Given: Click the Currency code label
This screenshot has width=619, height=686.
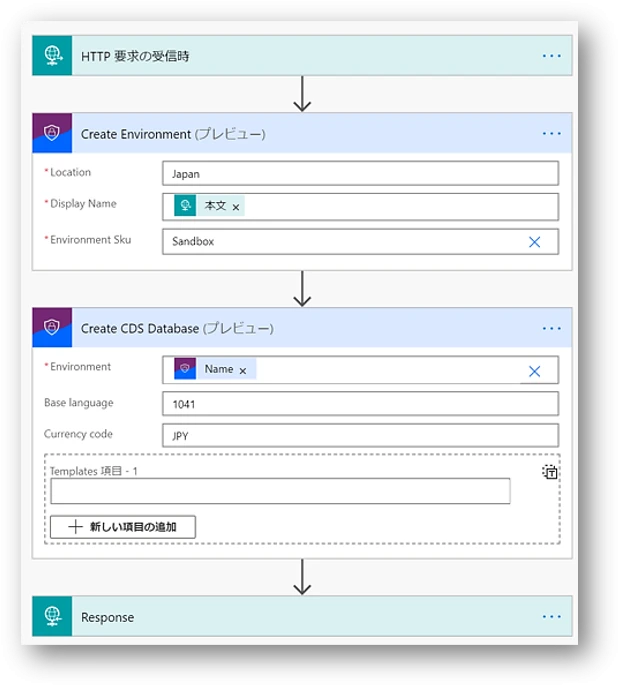Looking at the screenshot, I should click(78, 434).
